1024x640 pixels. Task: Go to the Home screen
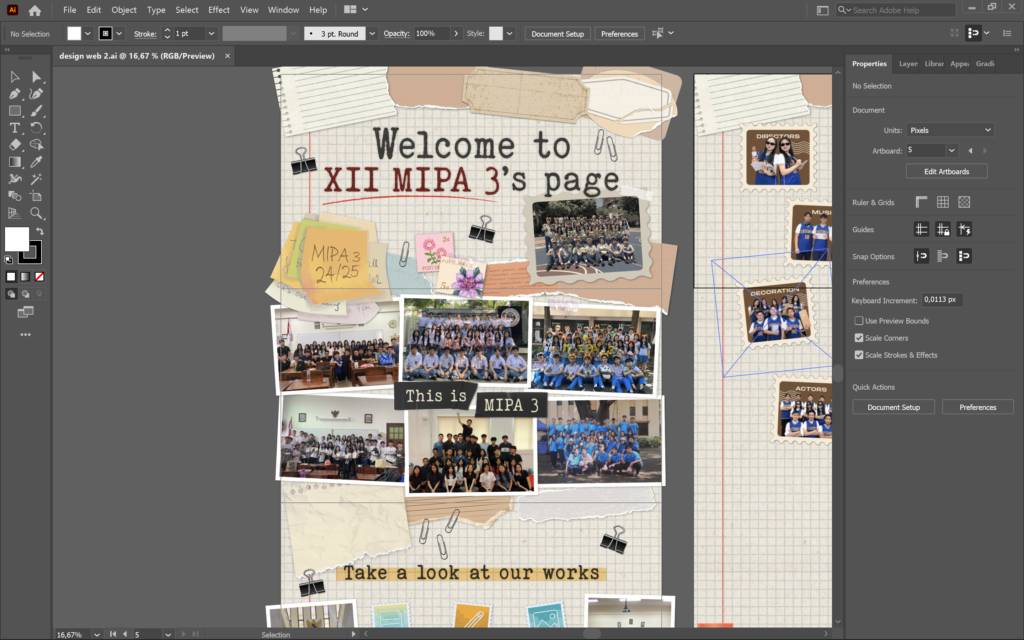click(35, 10)
